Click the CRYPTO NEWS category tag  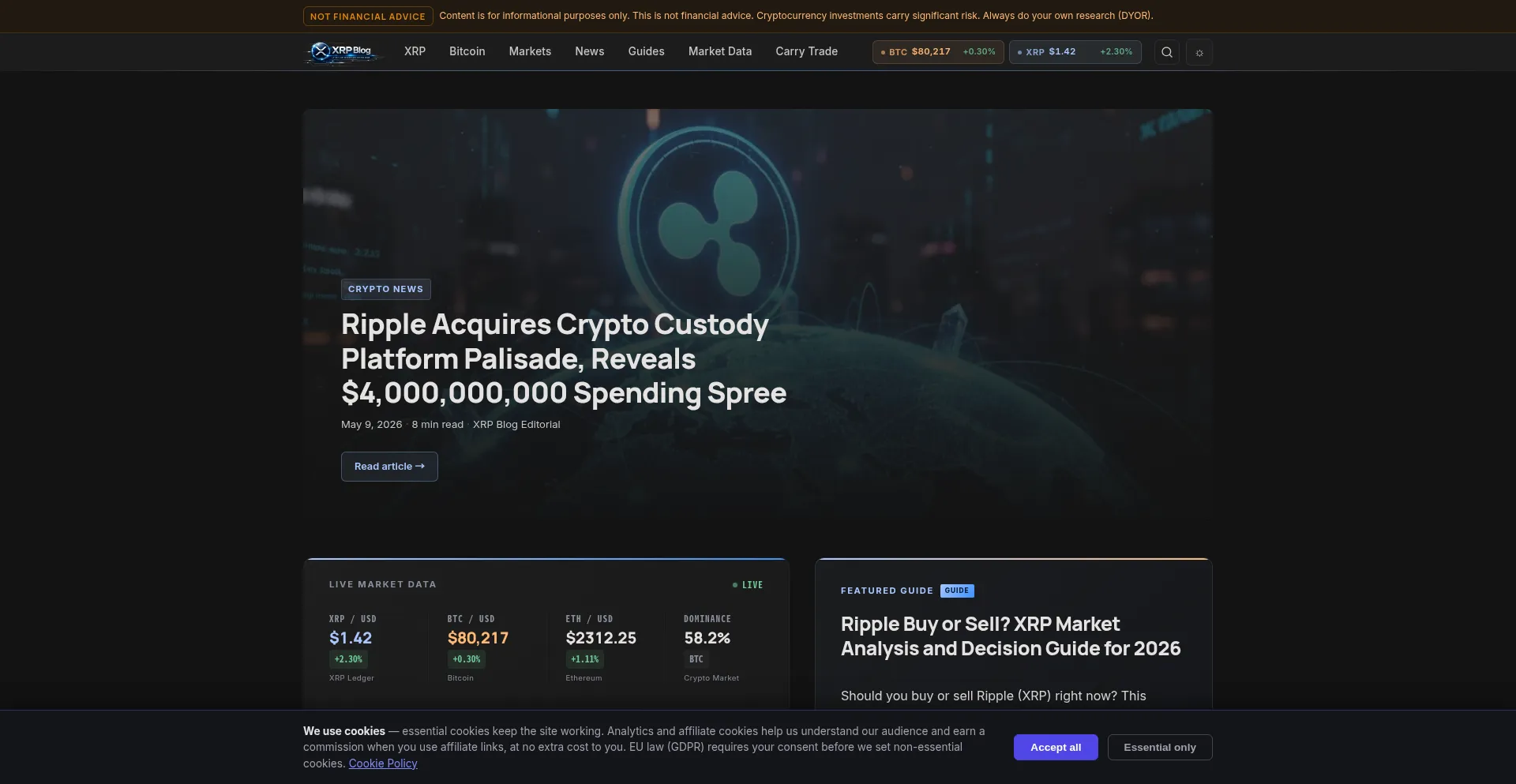click(x=385, y=289)
